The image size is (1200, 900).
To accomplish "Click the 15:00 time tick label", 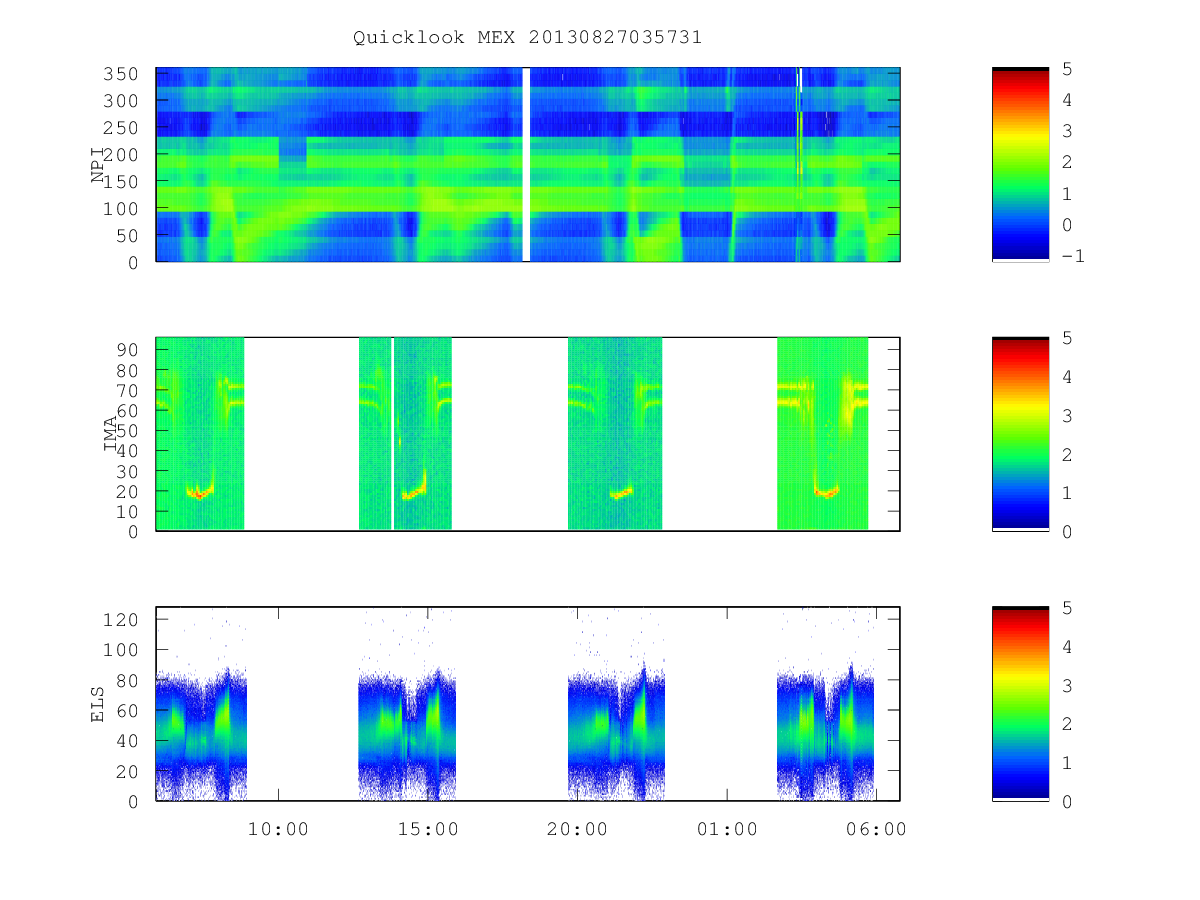I will (x=428, y=829).
